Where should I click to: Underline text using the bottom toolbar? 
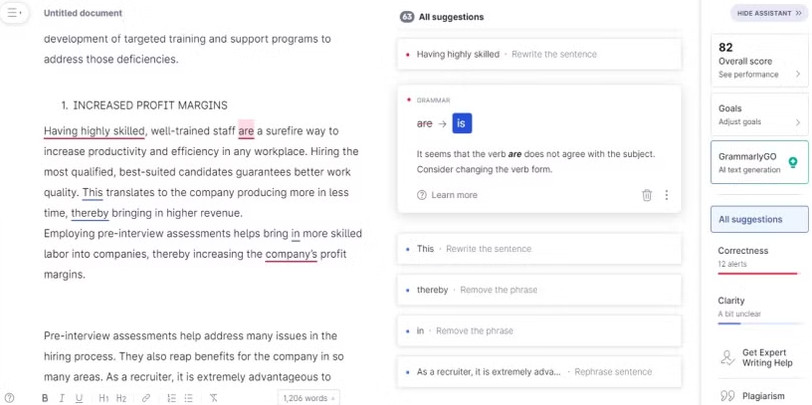[x=79, y=398]
